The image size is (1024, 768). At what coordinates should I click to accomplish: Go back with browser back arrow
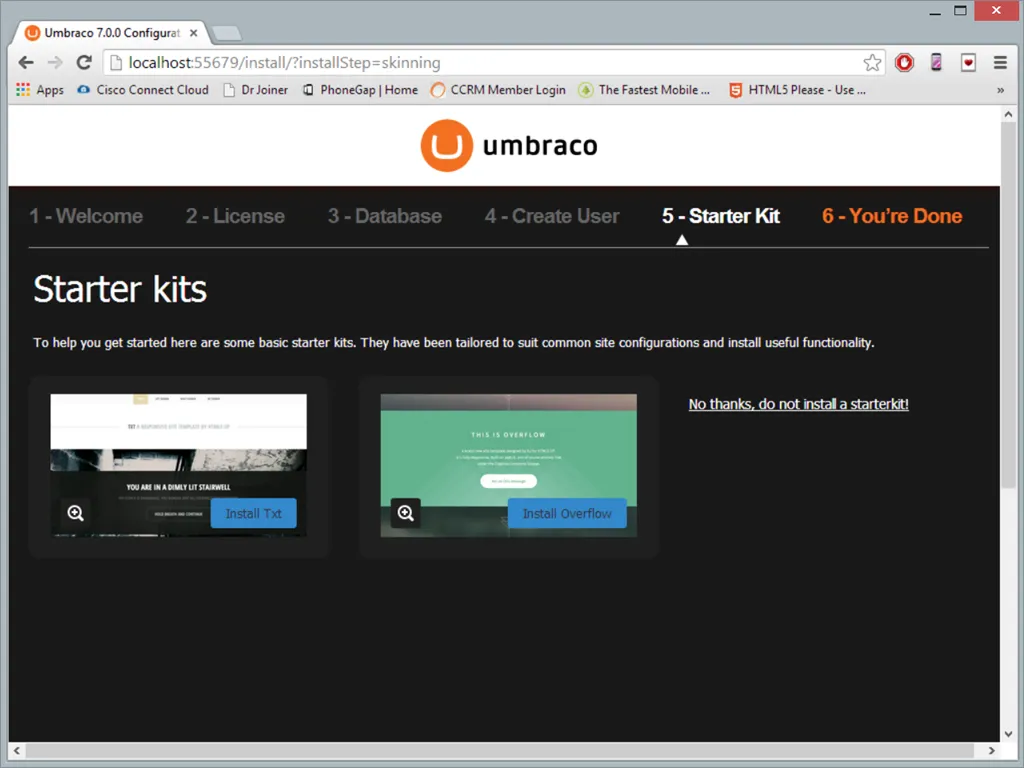[x=26, y=63]
